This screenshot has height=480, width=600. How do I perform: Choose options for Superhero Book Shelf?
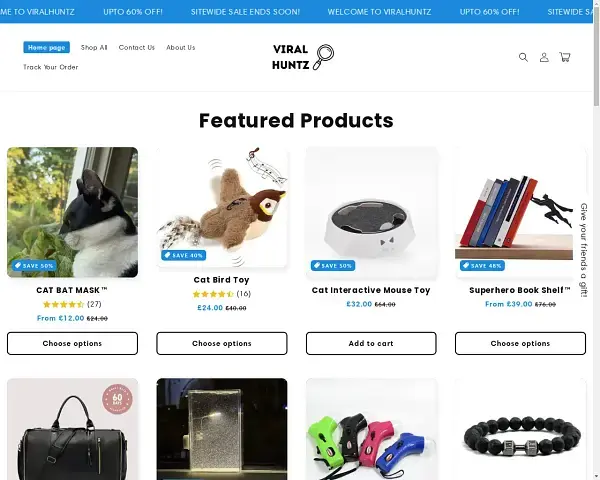click(520, 343)
